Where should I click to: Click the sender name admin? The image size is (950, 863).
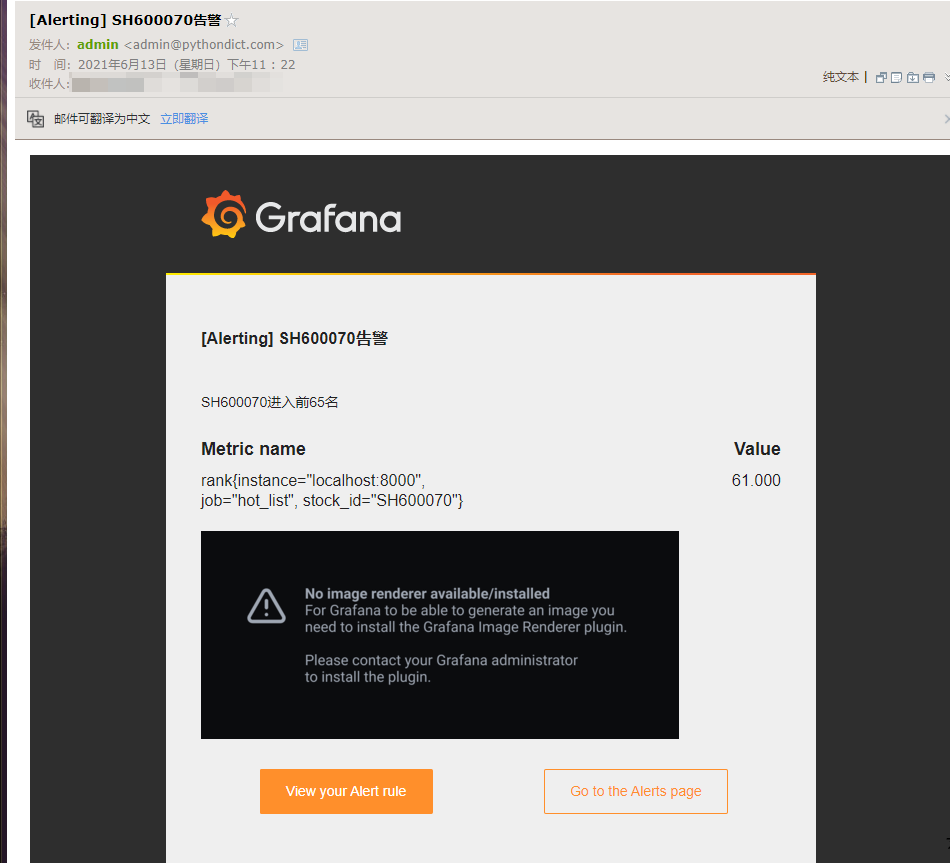click(x=98, y=45)
